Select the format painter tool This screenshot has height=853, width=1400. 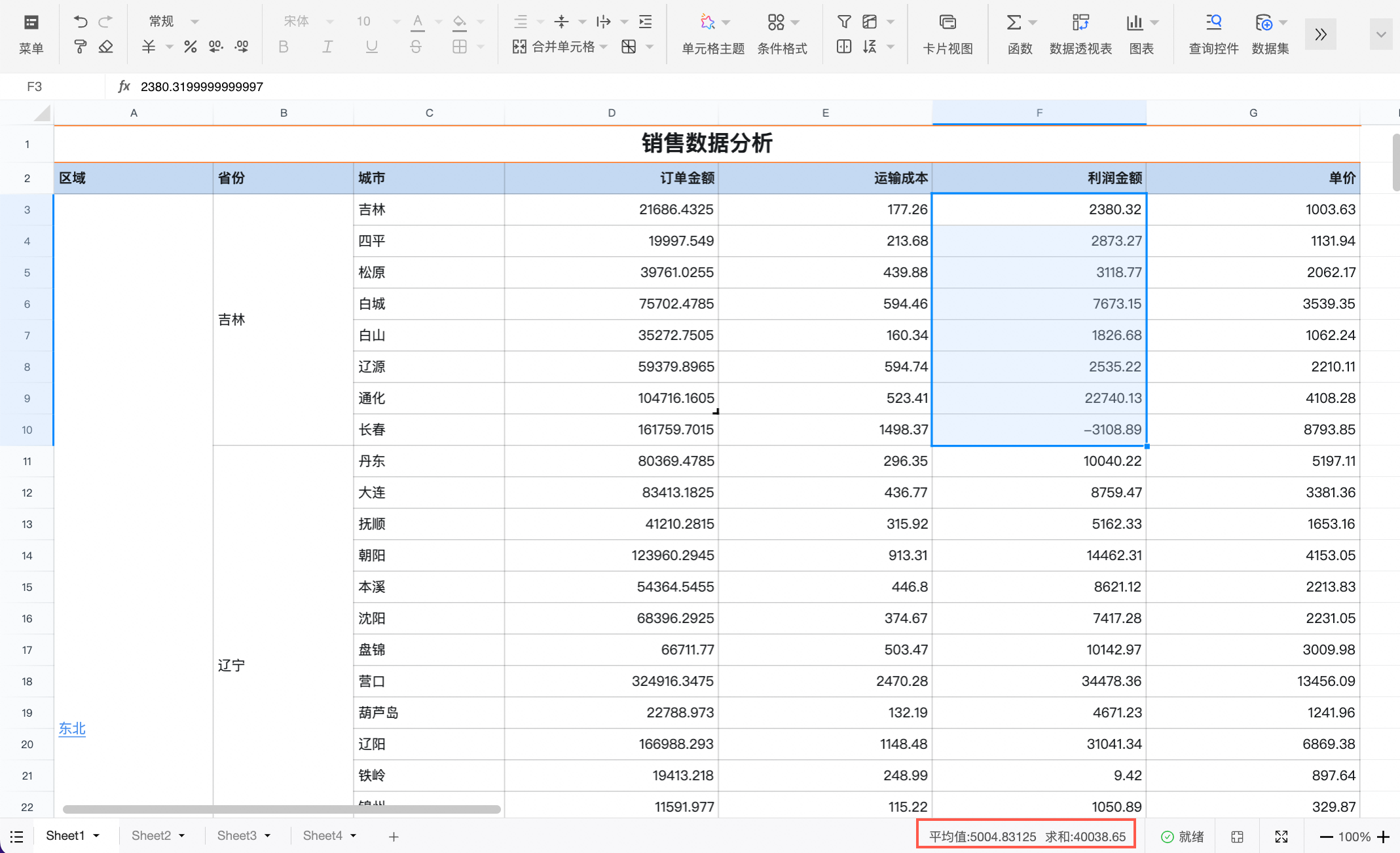pos(80,47)
